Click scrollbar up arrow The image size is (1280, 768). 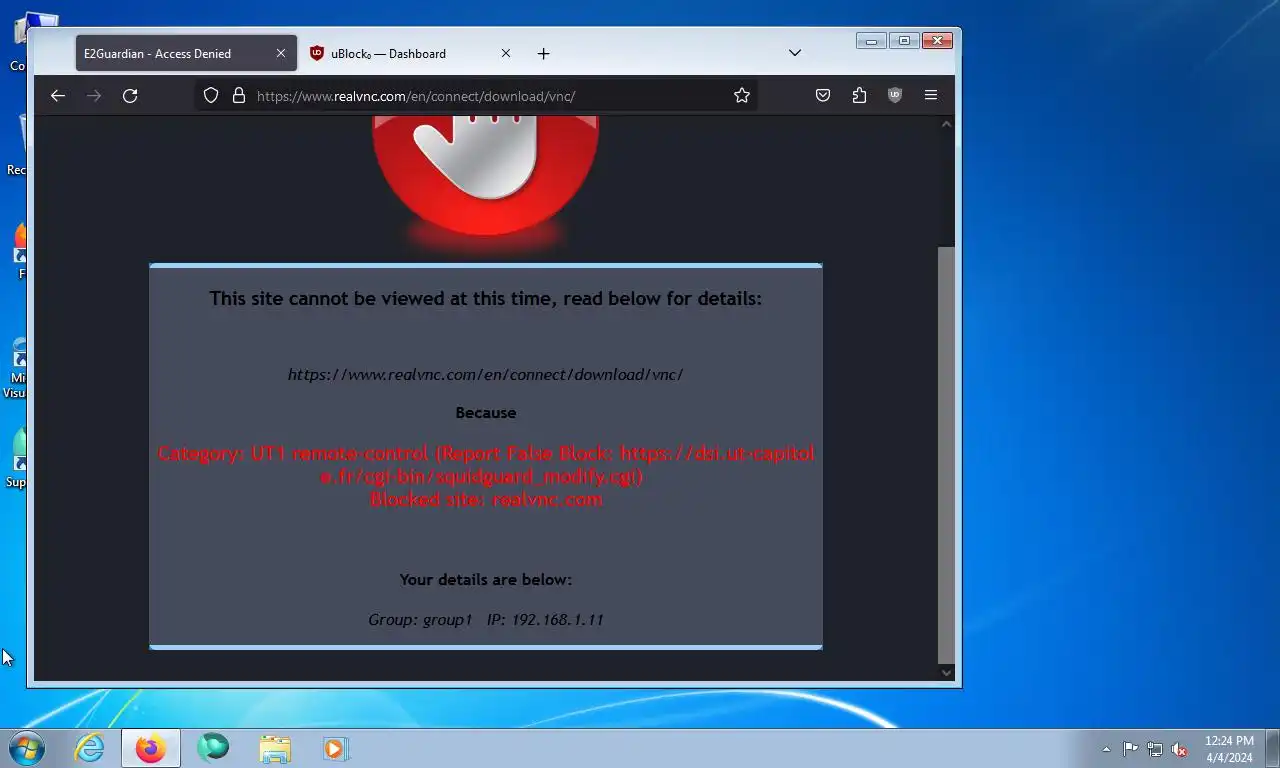(x=946, y=124)
